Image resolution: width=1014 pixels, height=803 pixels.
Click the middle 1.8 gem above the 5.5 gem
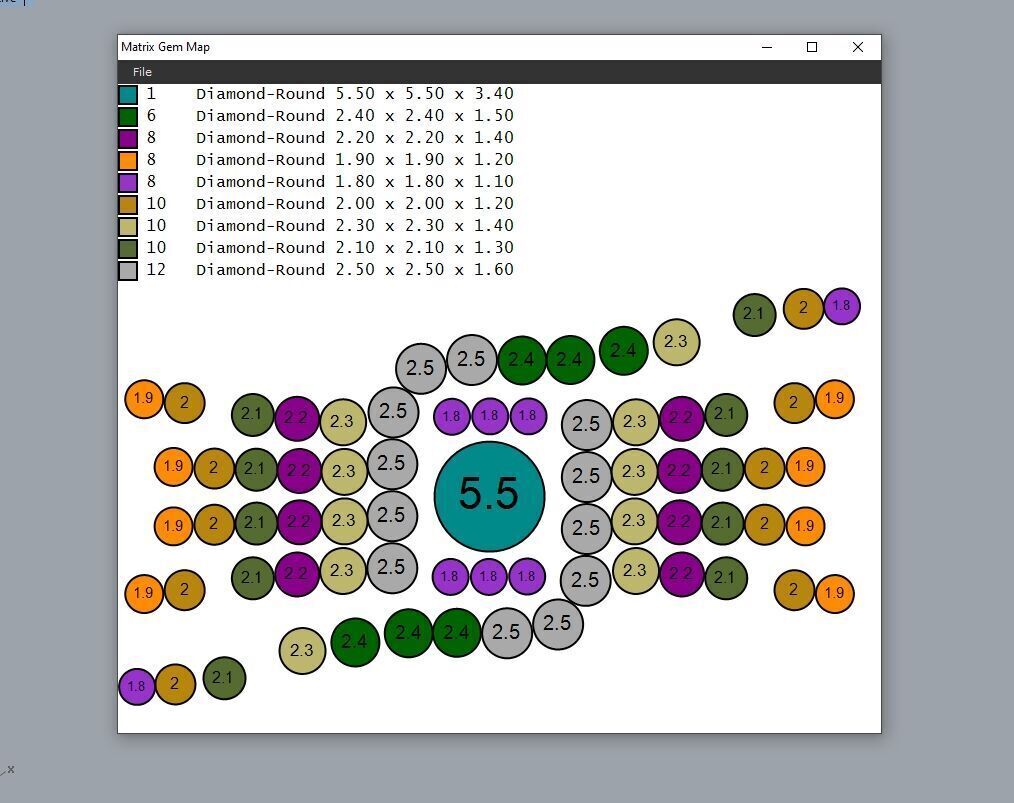(x=490, y=416)
